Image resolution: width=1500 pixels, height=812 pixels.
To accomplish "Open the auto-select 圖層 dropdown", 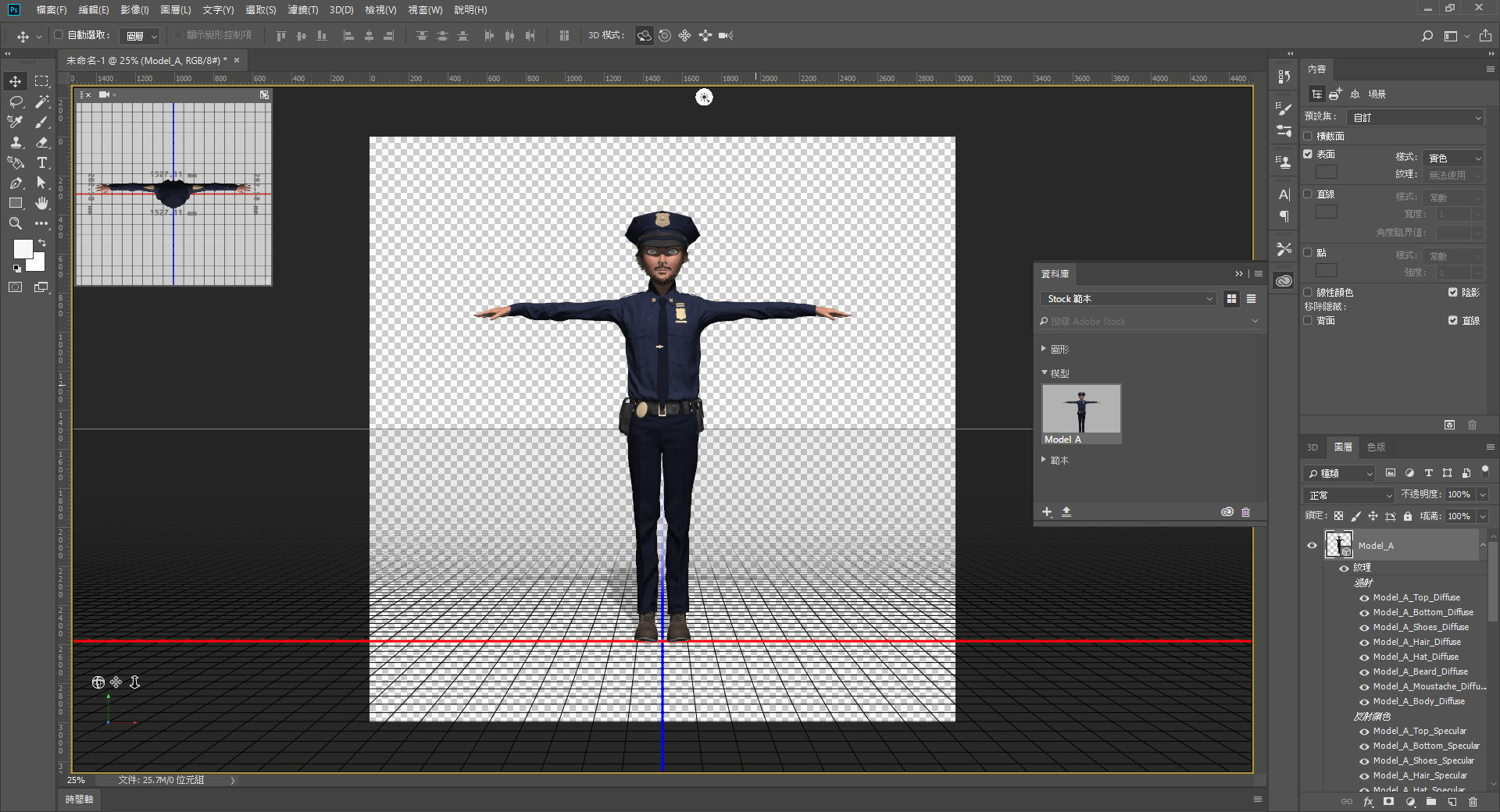I will tap(141, 36).
